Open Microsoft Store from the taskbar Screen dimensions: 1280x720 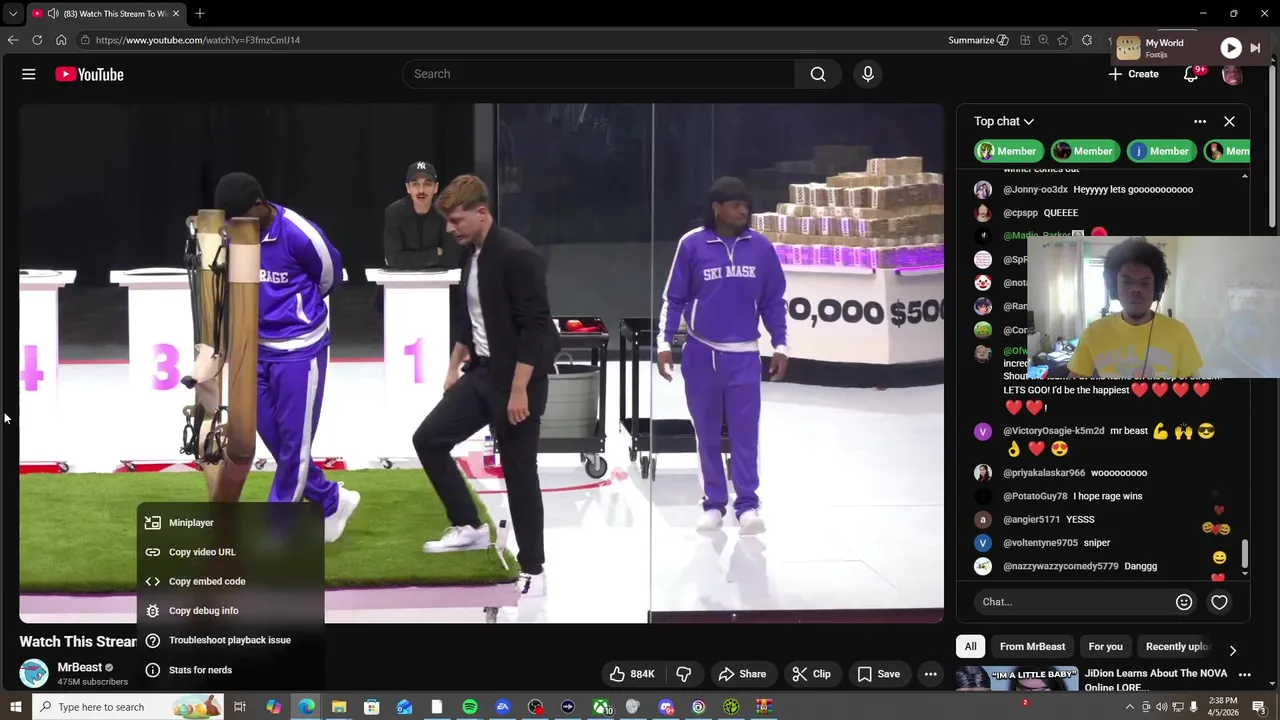point(372,707)
